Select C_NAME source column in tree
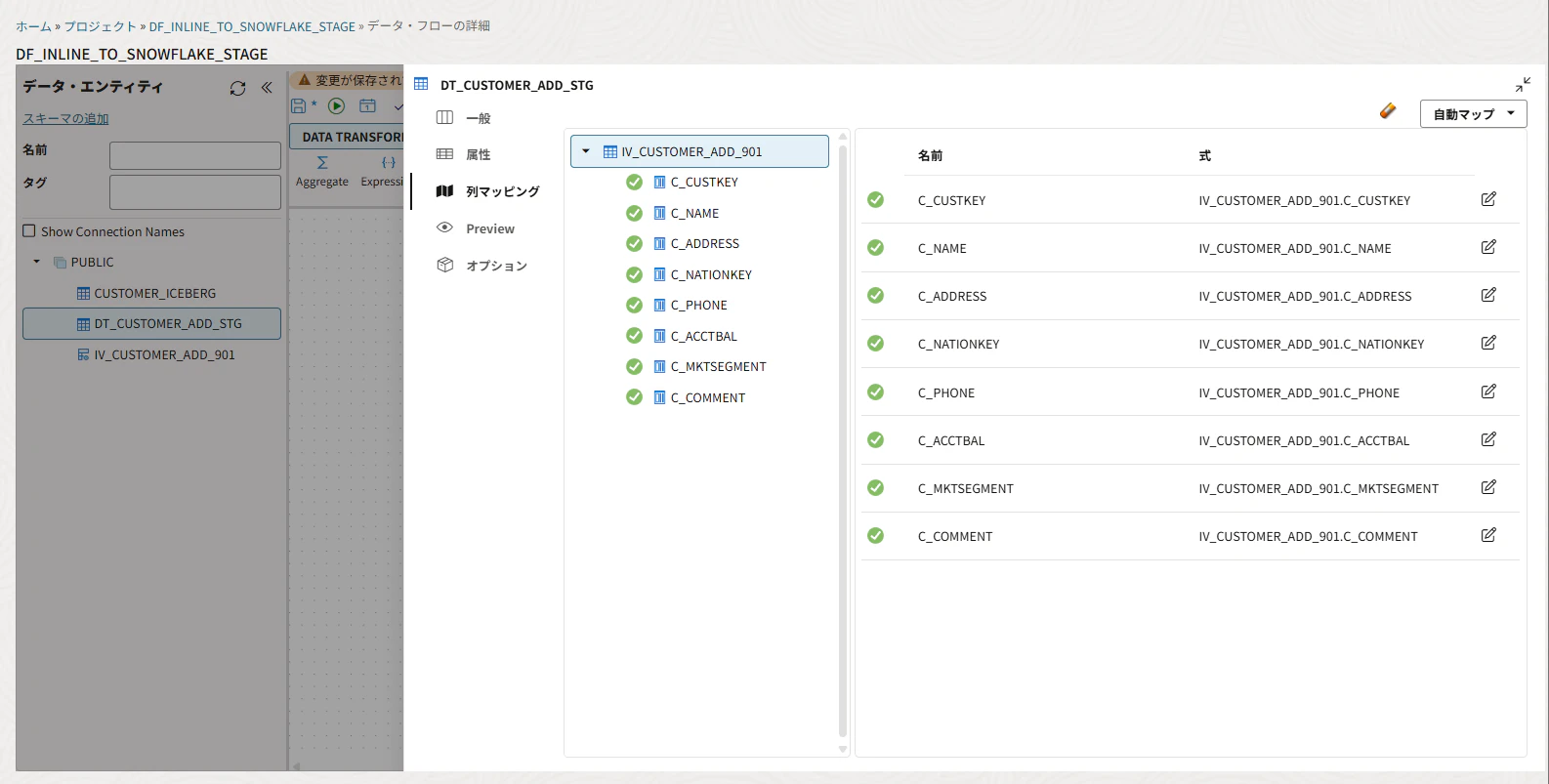1549x784 pixels. tap(694, 213)
